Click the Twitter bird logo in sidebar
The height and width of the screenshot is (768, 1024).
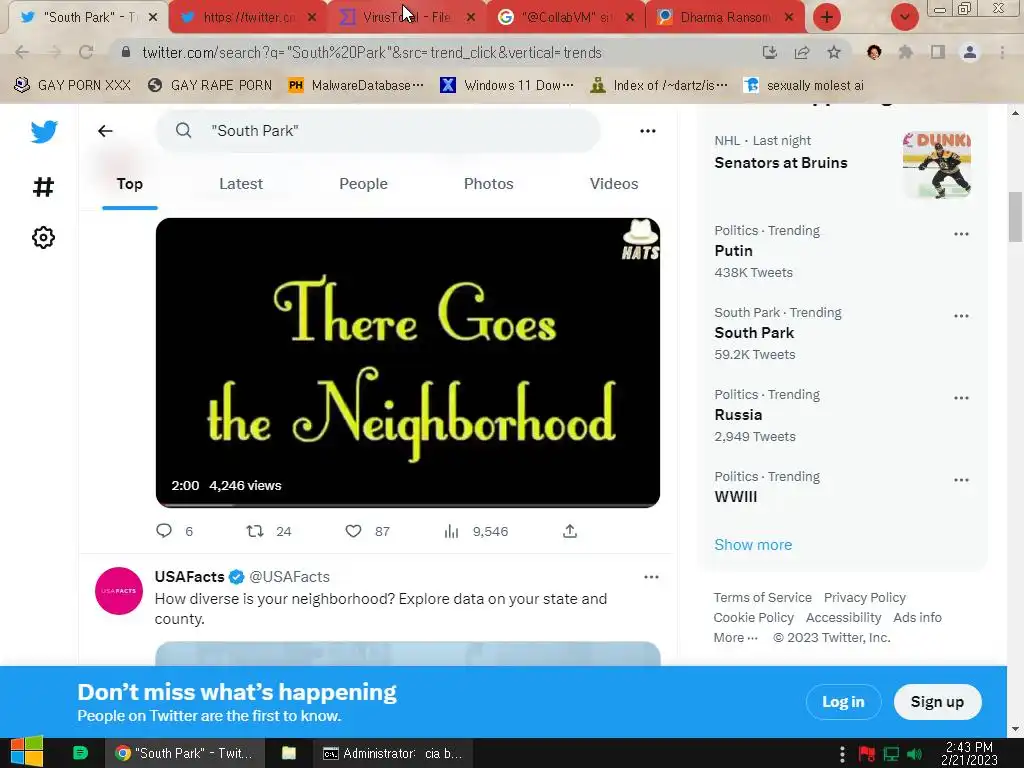[x=44, y=132]
